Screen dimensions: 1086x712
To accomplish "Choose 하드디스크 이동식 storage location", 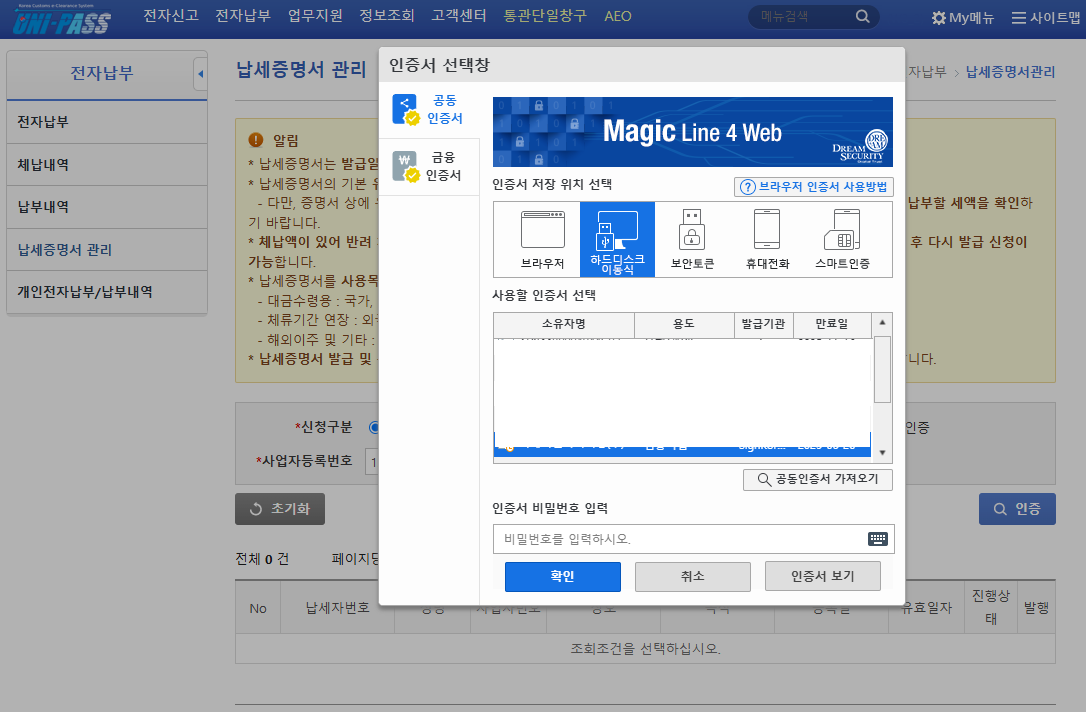I will pyautogui.click(x=617, y=240).
